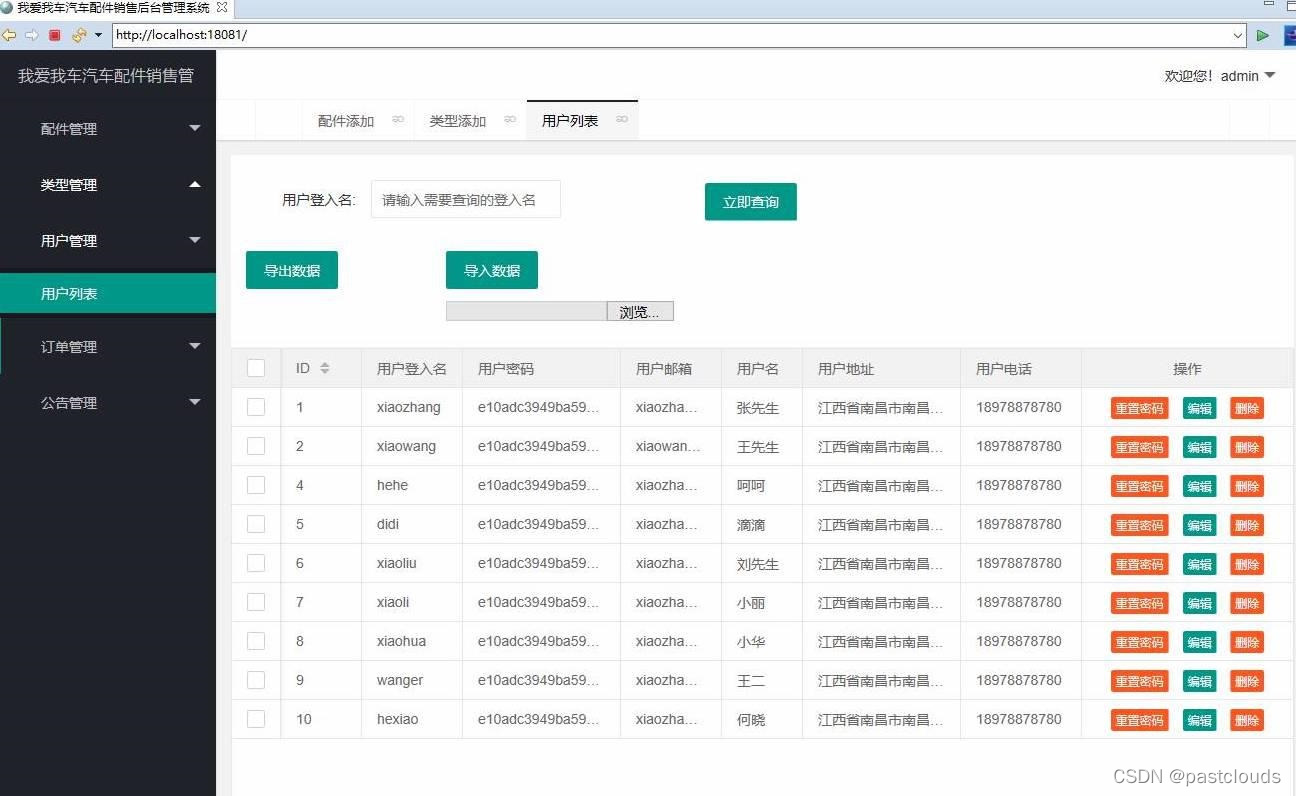Click the sort arrows on the ID column
This screenshot has width=1296, height=796.
click(x=326, y=368)
